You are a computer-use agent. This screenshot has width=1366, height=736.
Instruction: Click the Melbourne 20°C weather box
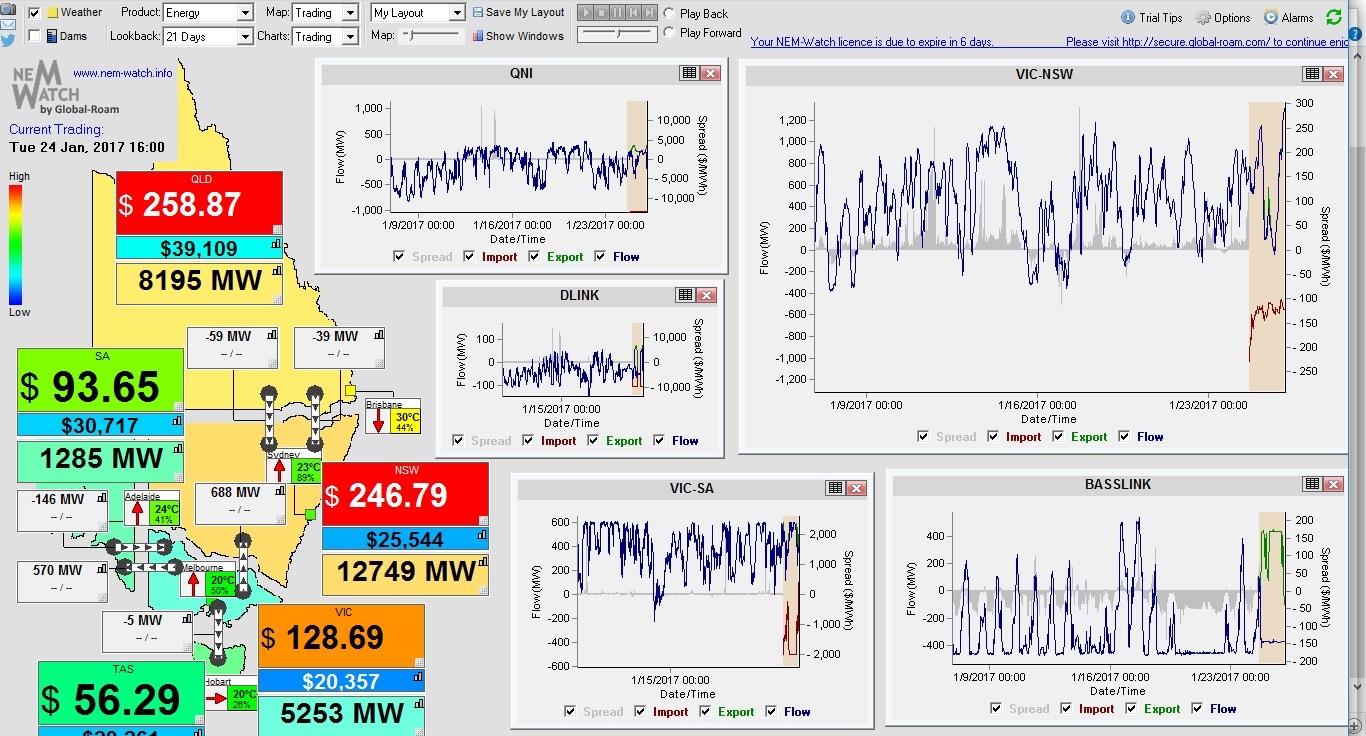pos(208,580)
